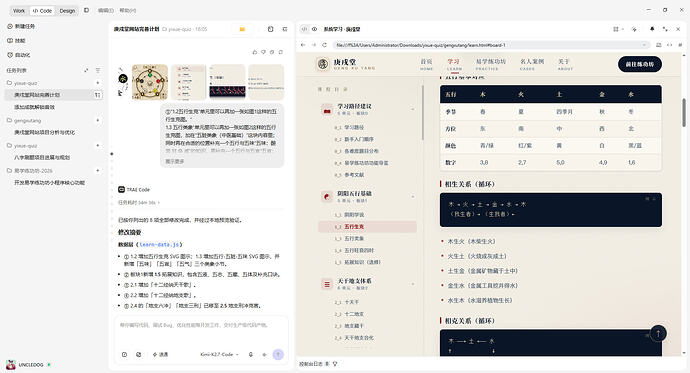Toggle the code view button in preview header
The height and width of the screenshot is (373, 690).
pos(304,29)
